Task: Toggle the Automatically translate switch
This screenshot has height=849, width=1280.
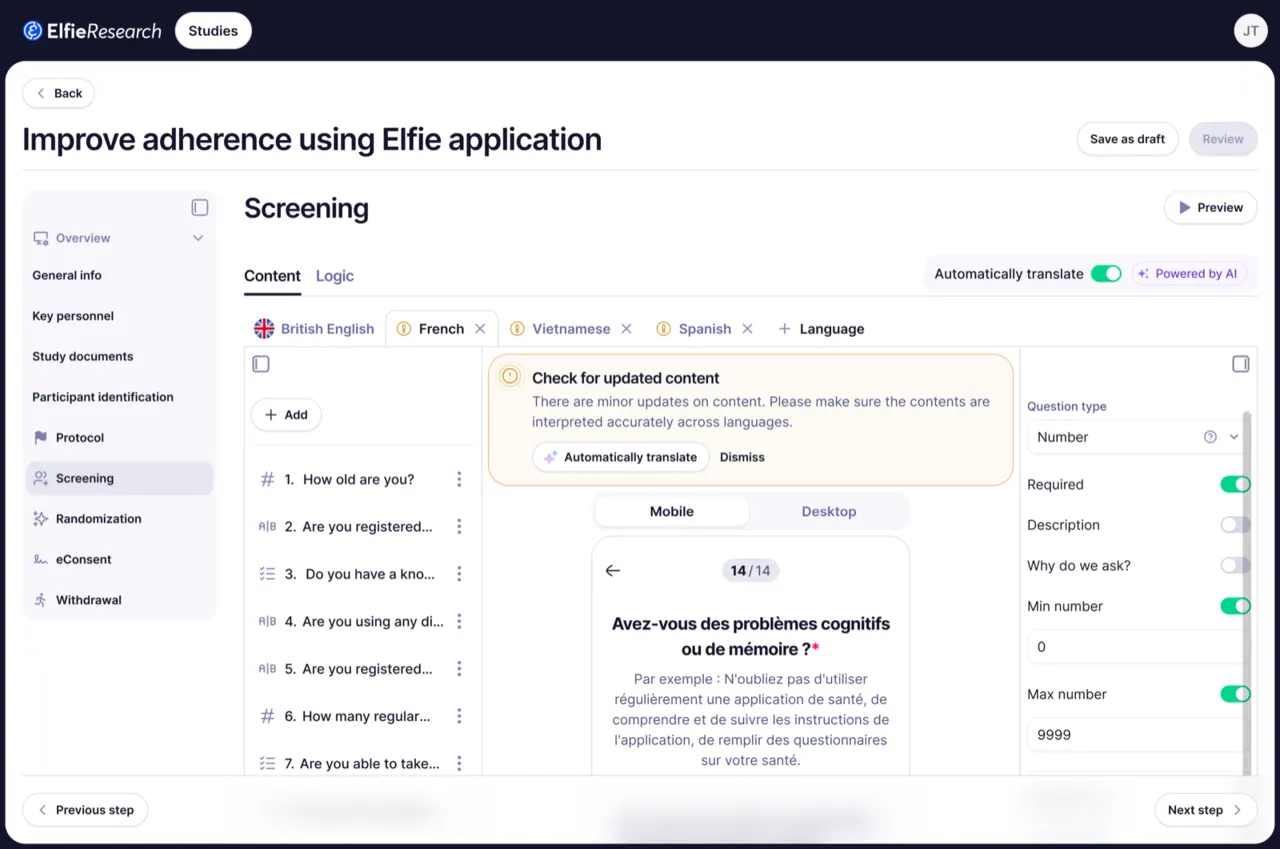Action: tap(1106, 274)
